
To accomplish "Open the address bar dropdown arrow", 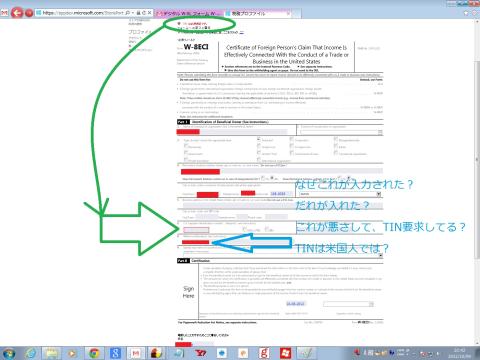I will tap(133, 13).
